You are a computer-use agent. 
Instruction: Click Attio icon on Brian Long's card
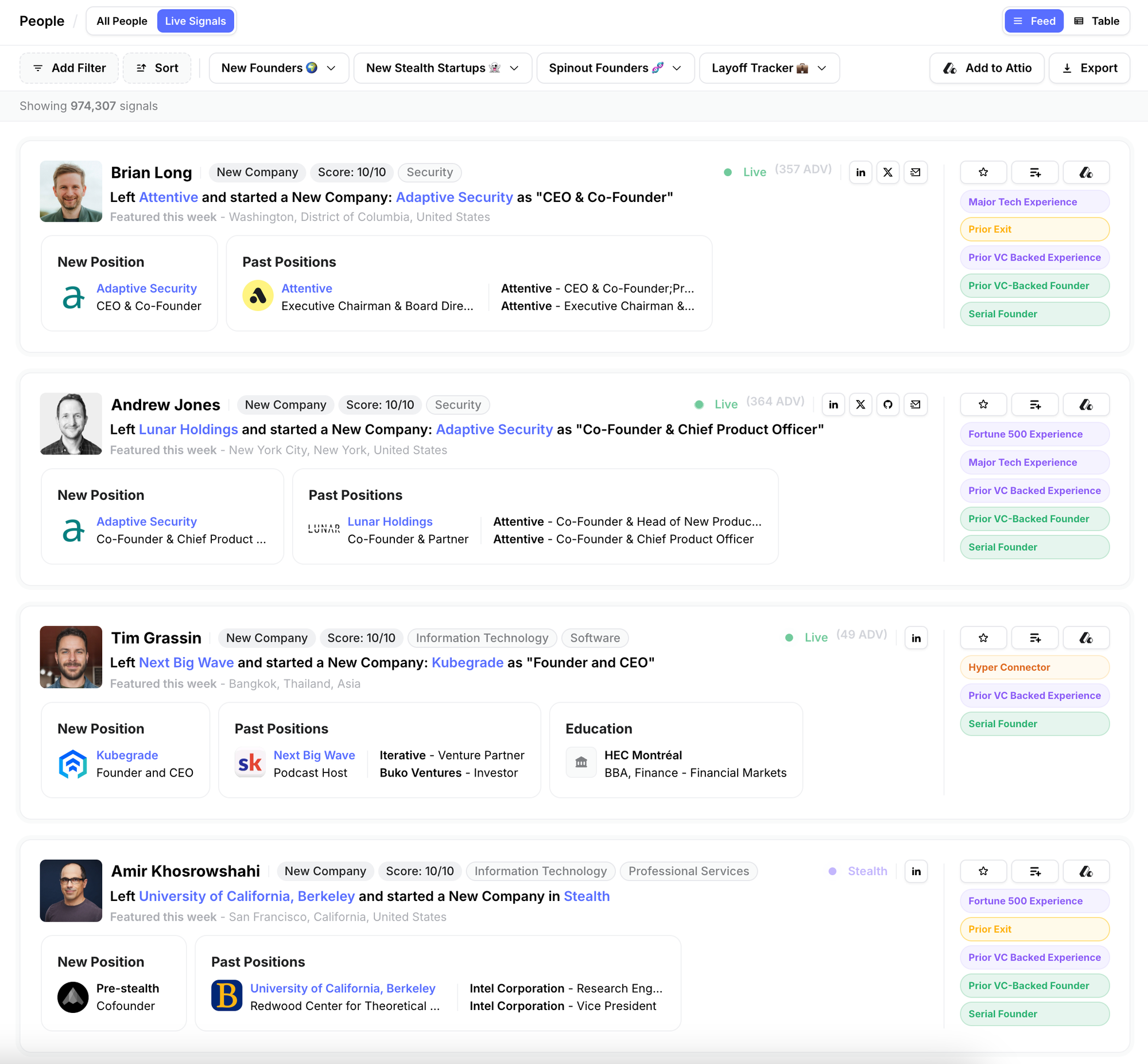tap(1086, 172)
